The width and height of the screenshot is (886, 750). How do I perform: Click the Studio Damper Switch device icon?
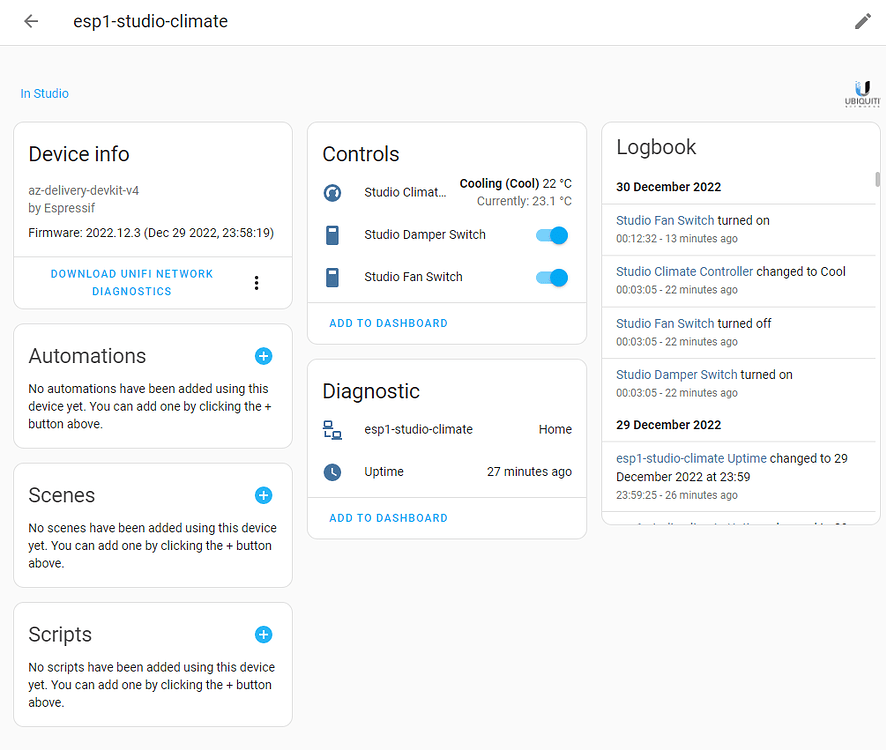pyautogui.click(x=332, y=235)
